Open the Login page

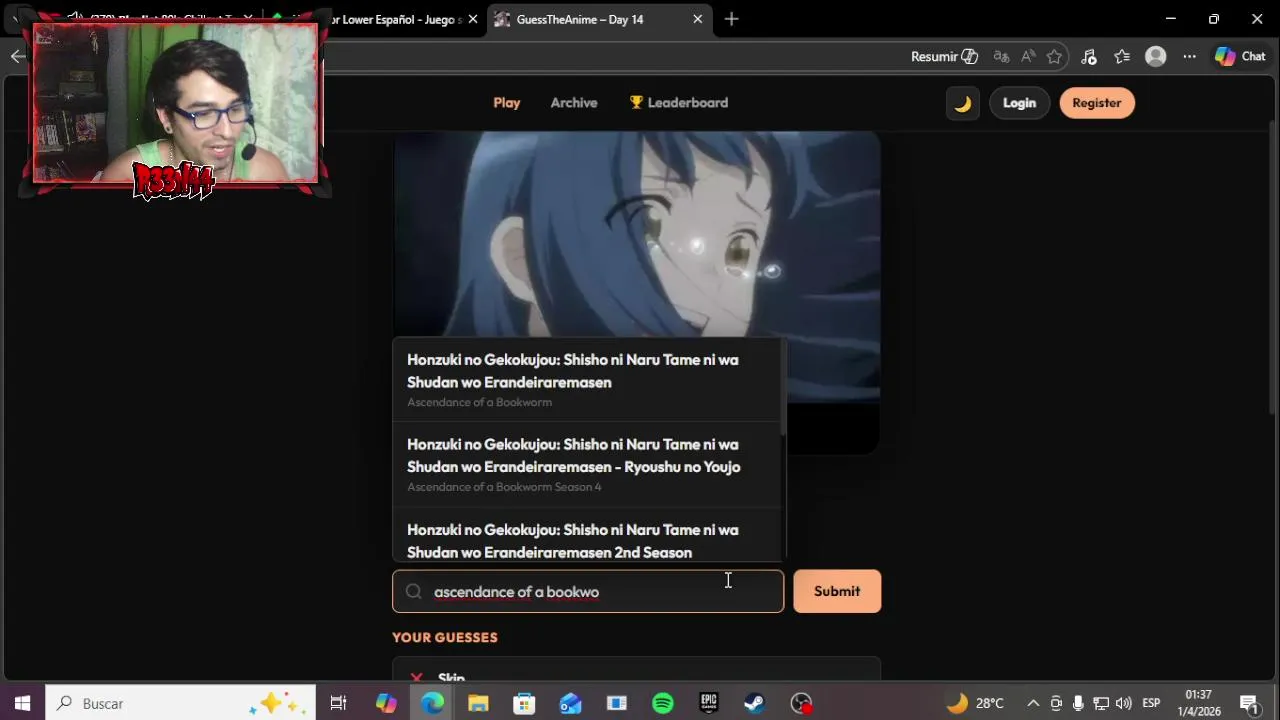[1019, 103]
